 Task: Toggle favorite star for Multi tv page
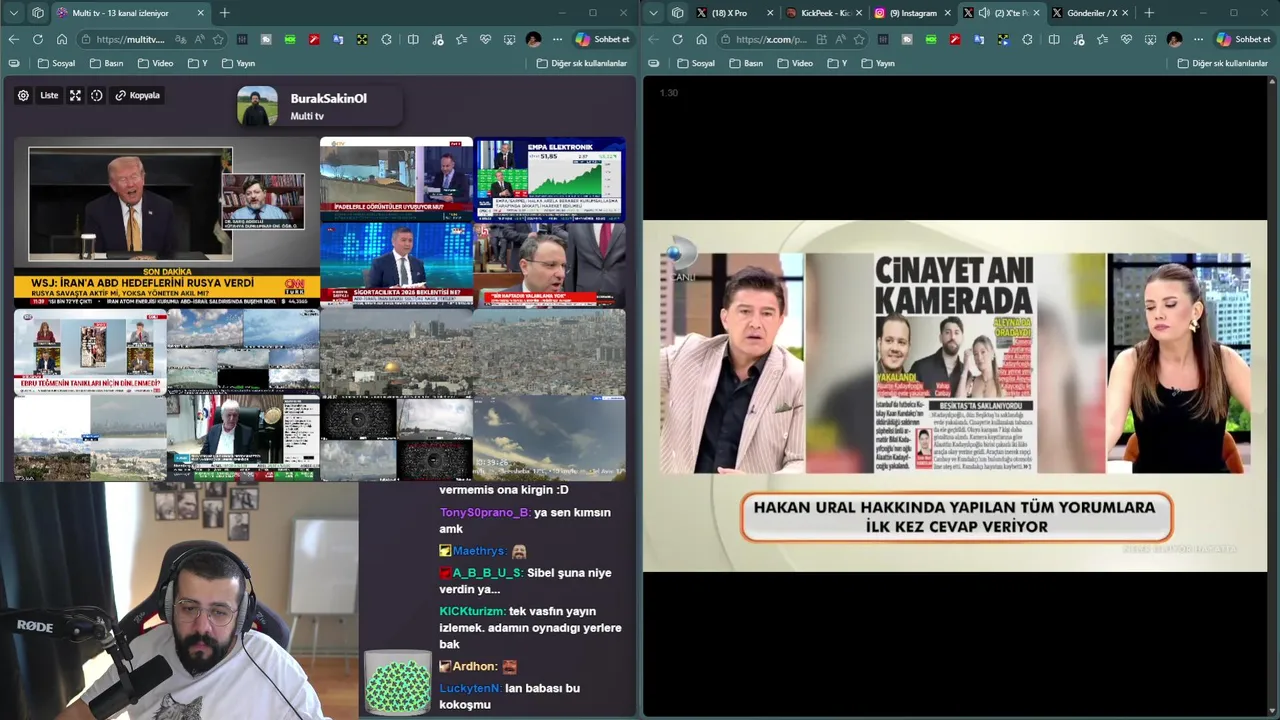(217, 39)
